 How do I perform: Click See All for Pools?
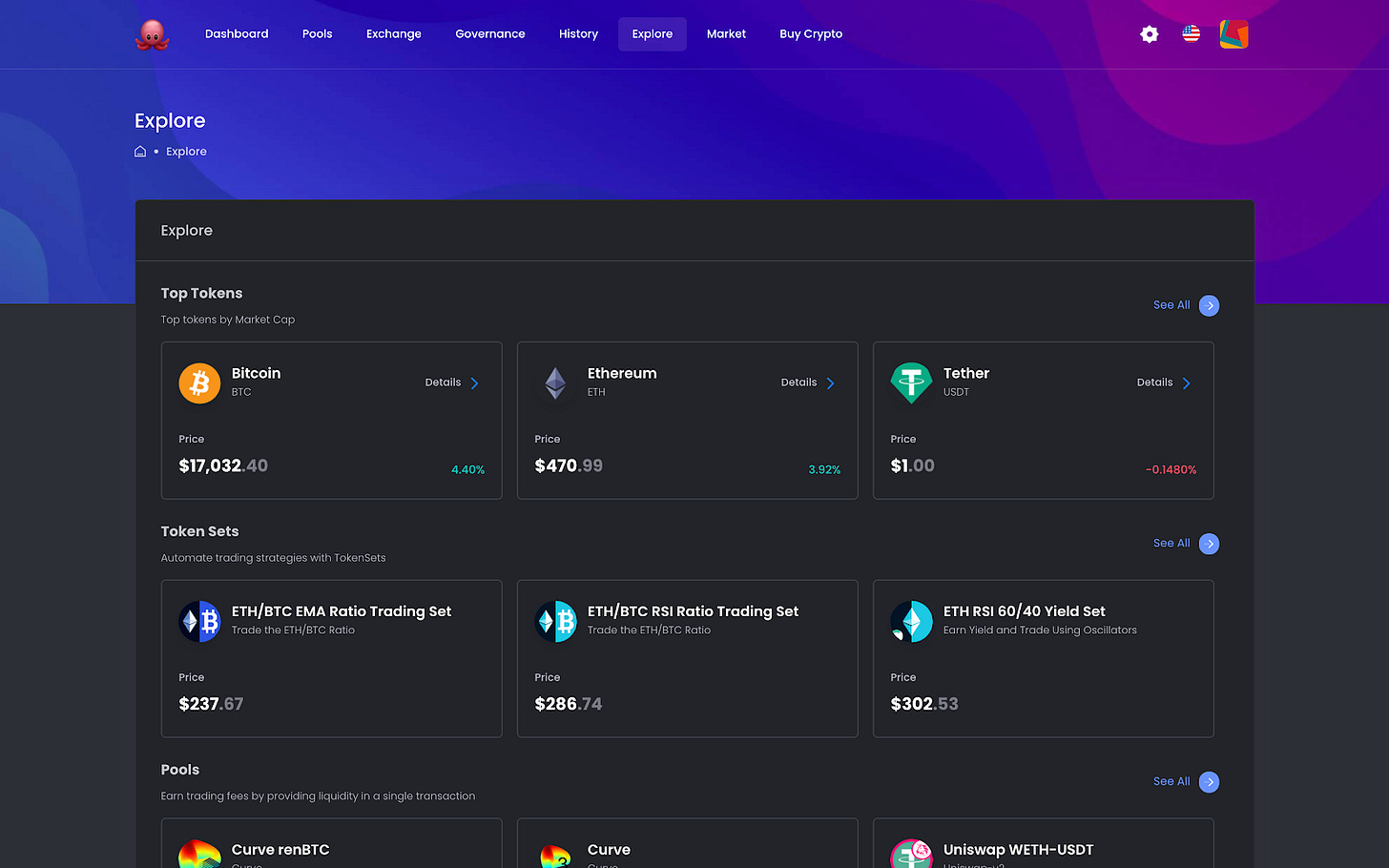pyautogui.click(x=1171, y=782)
